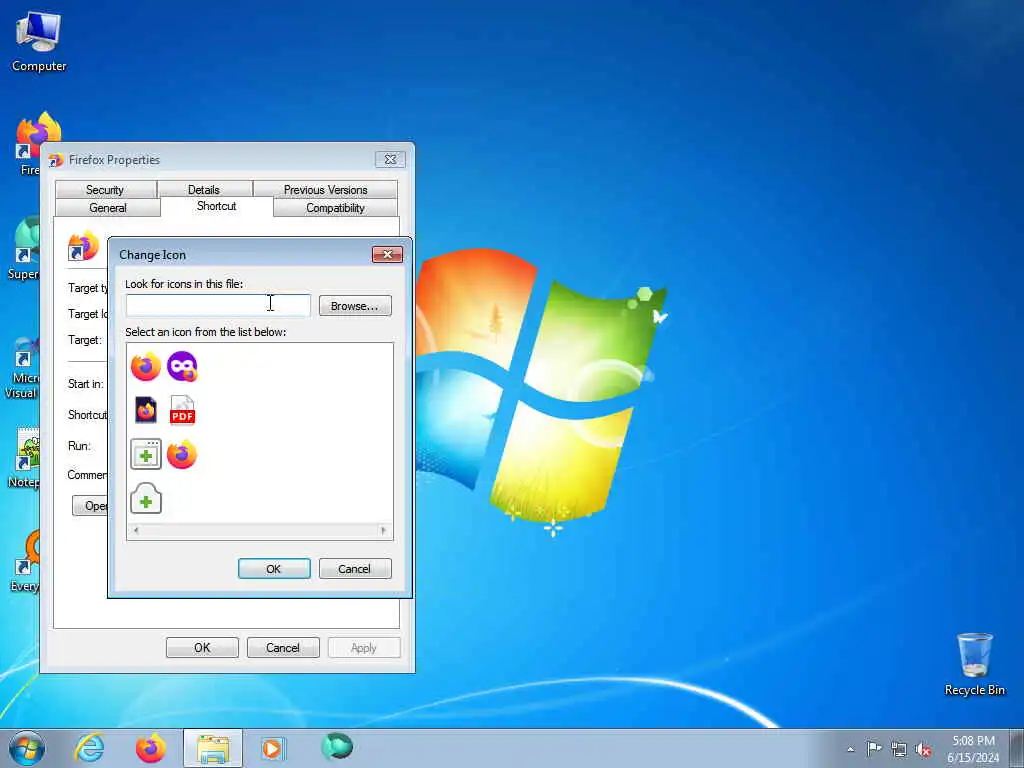
Task: Click the Notepad++ desktop shortcut
Action: tap(26, 458)
